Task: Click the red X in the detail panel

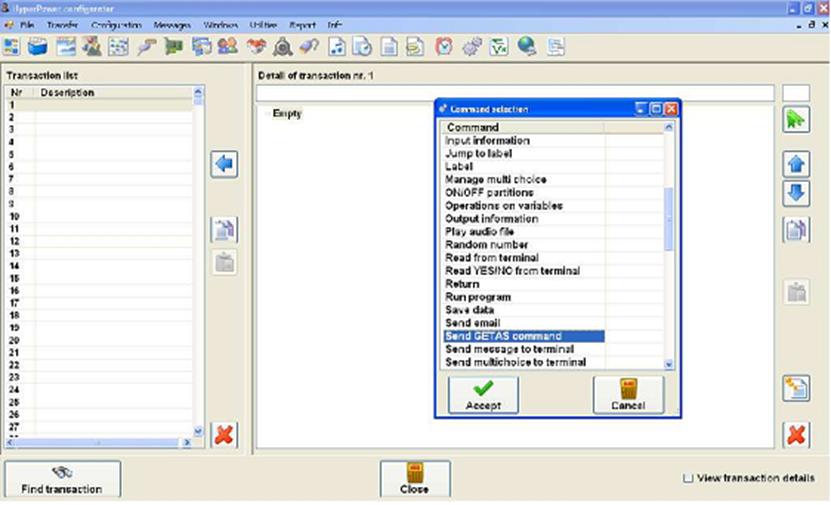Action: pyautogui.click(x=796, y=435)
